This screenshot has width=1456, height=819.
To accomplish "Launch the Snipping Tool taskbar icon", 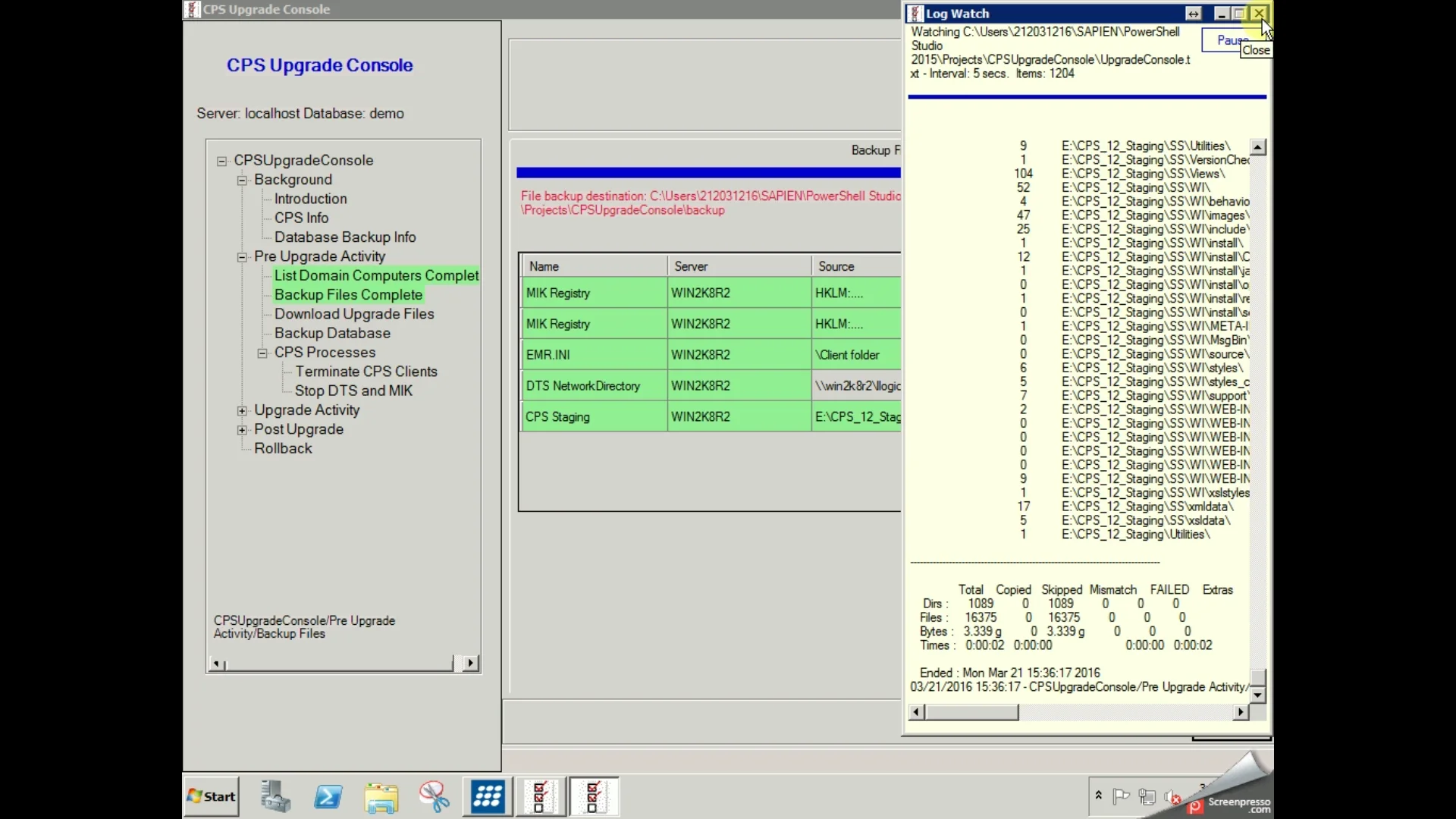I will [x=434, y=796].
